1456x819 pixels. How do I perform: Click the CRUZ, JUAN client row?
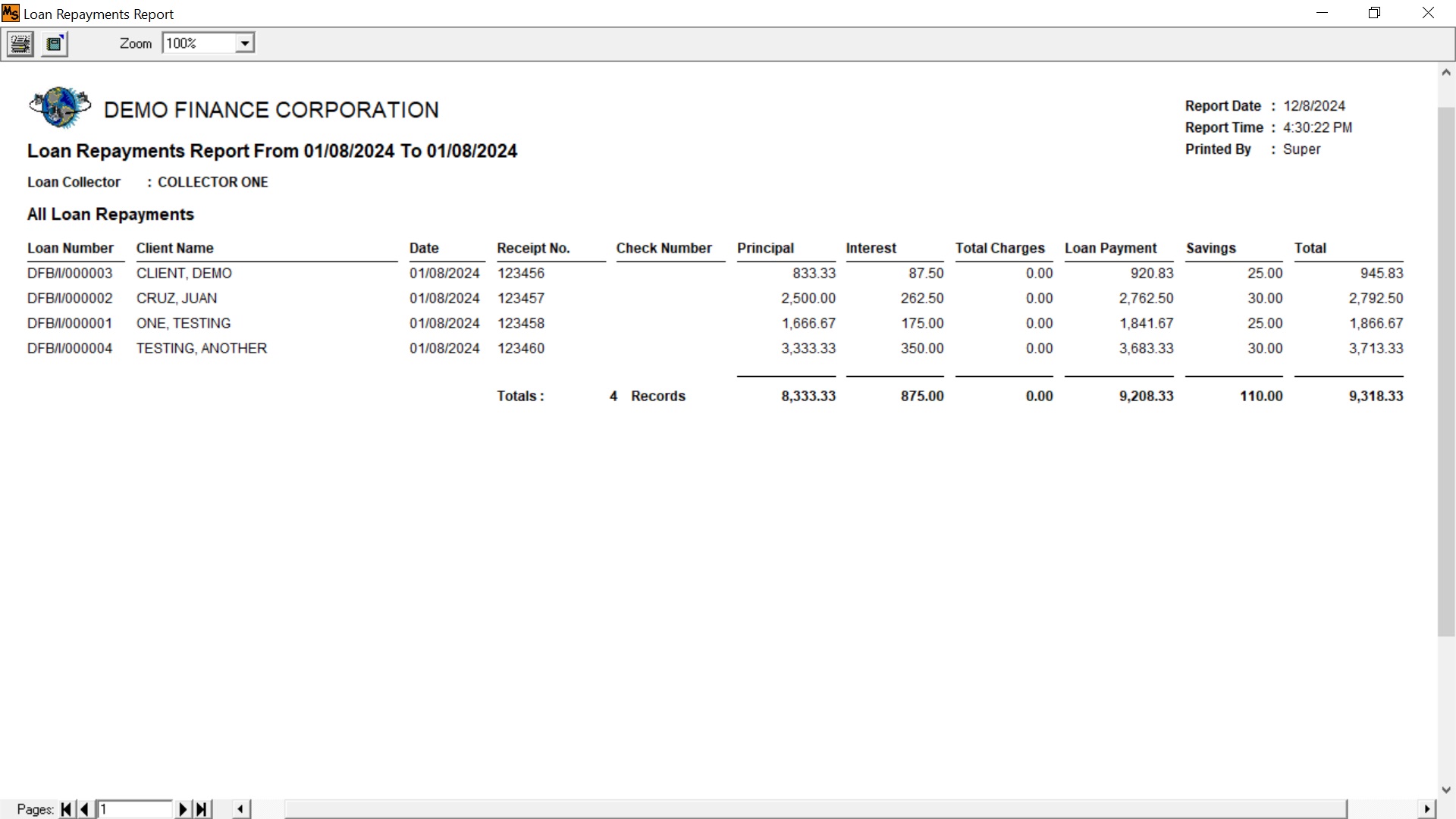pos(177,298)
